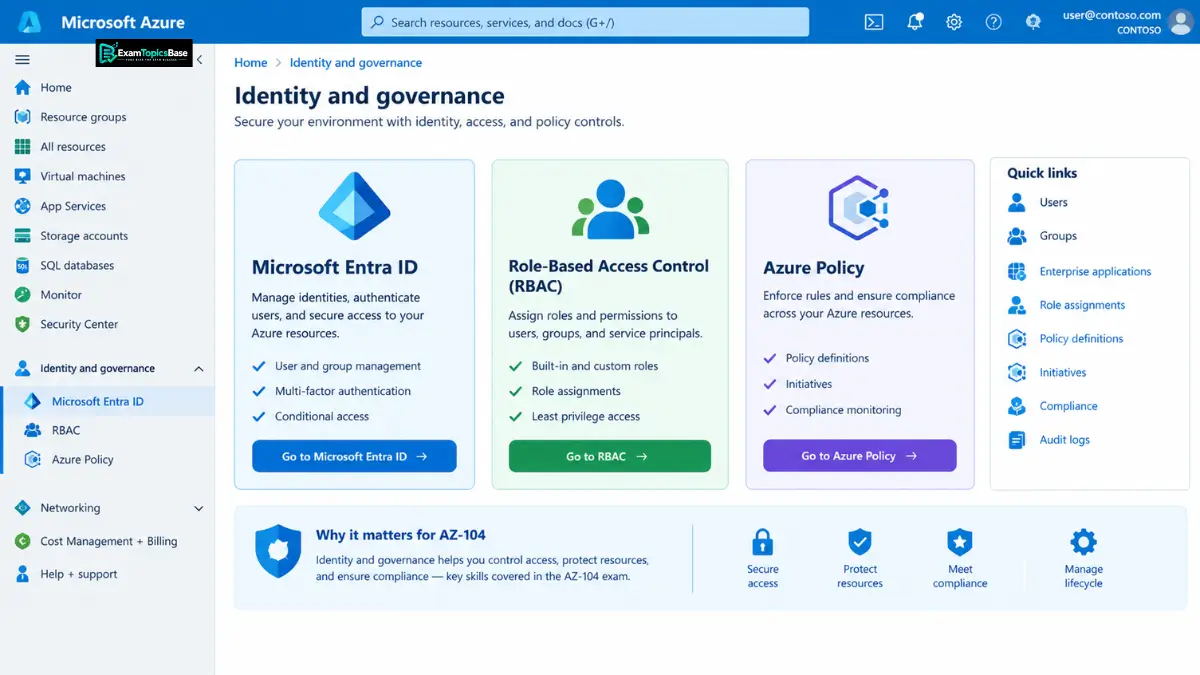
Task: Click the Manage lifecycle gear icon
Action: point(1083,542)
